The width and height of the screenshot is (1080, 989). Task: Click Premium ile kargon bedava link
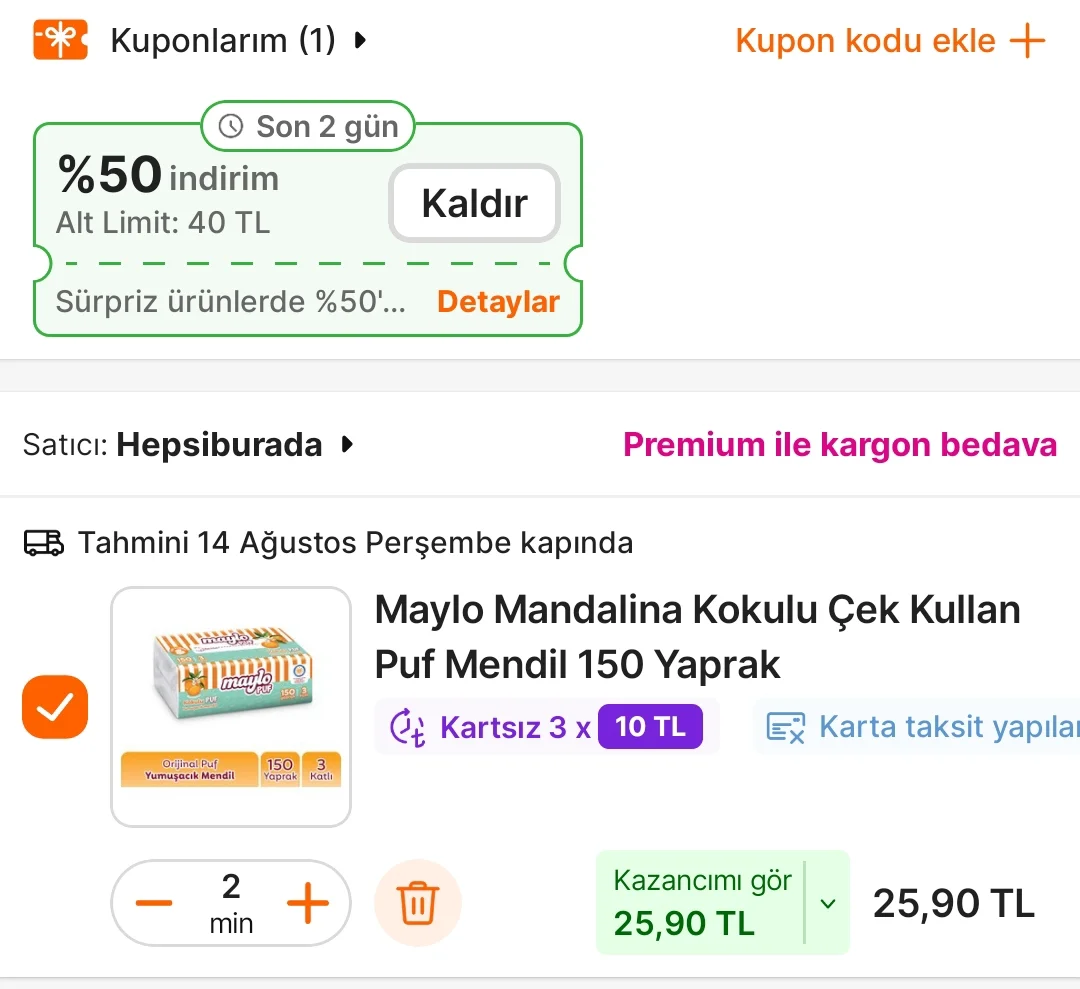(x=839, y=445)
